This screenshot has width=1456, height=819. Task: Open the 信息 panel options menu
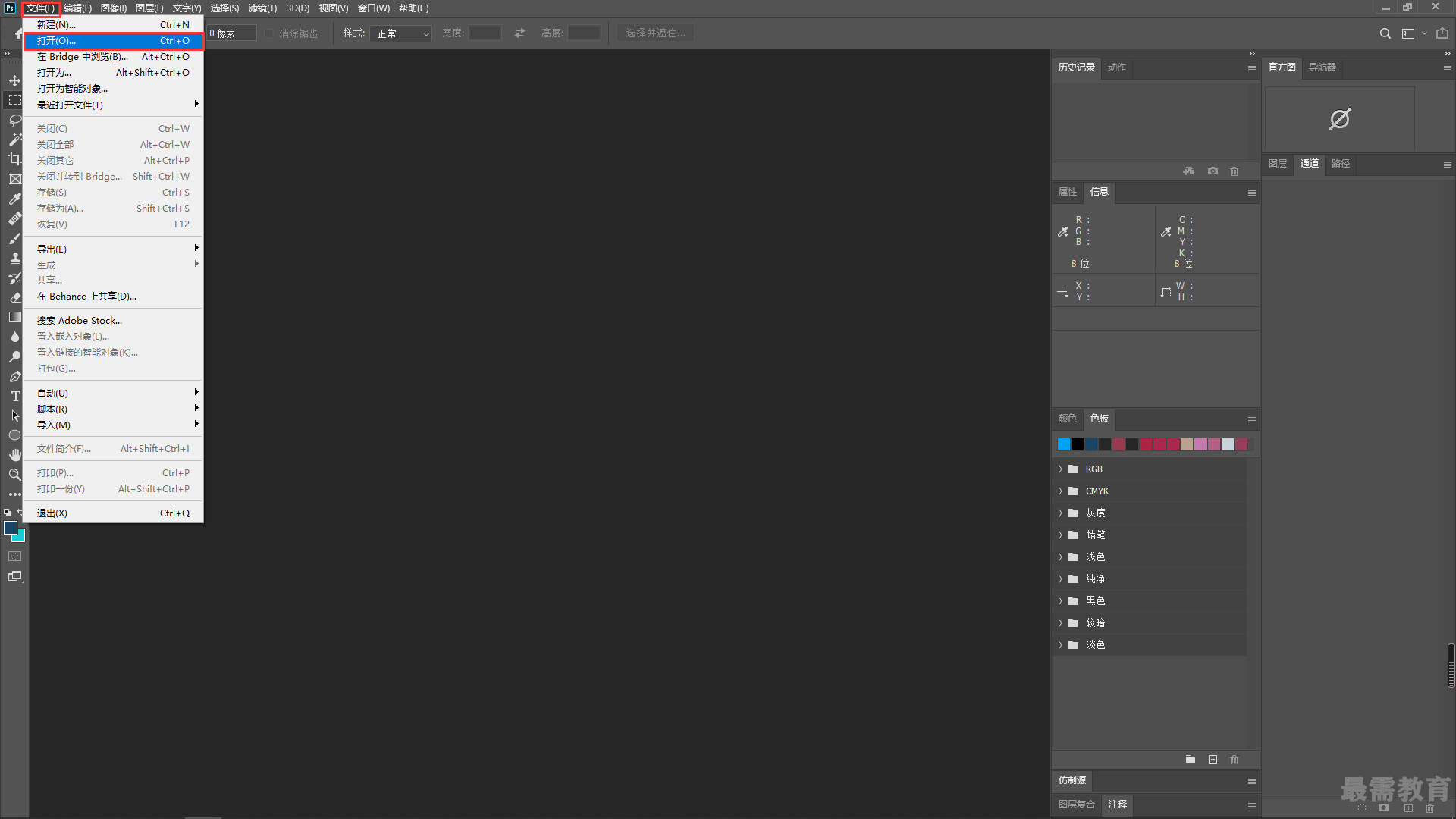click(x=1252, y=193)
